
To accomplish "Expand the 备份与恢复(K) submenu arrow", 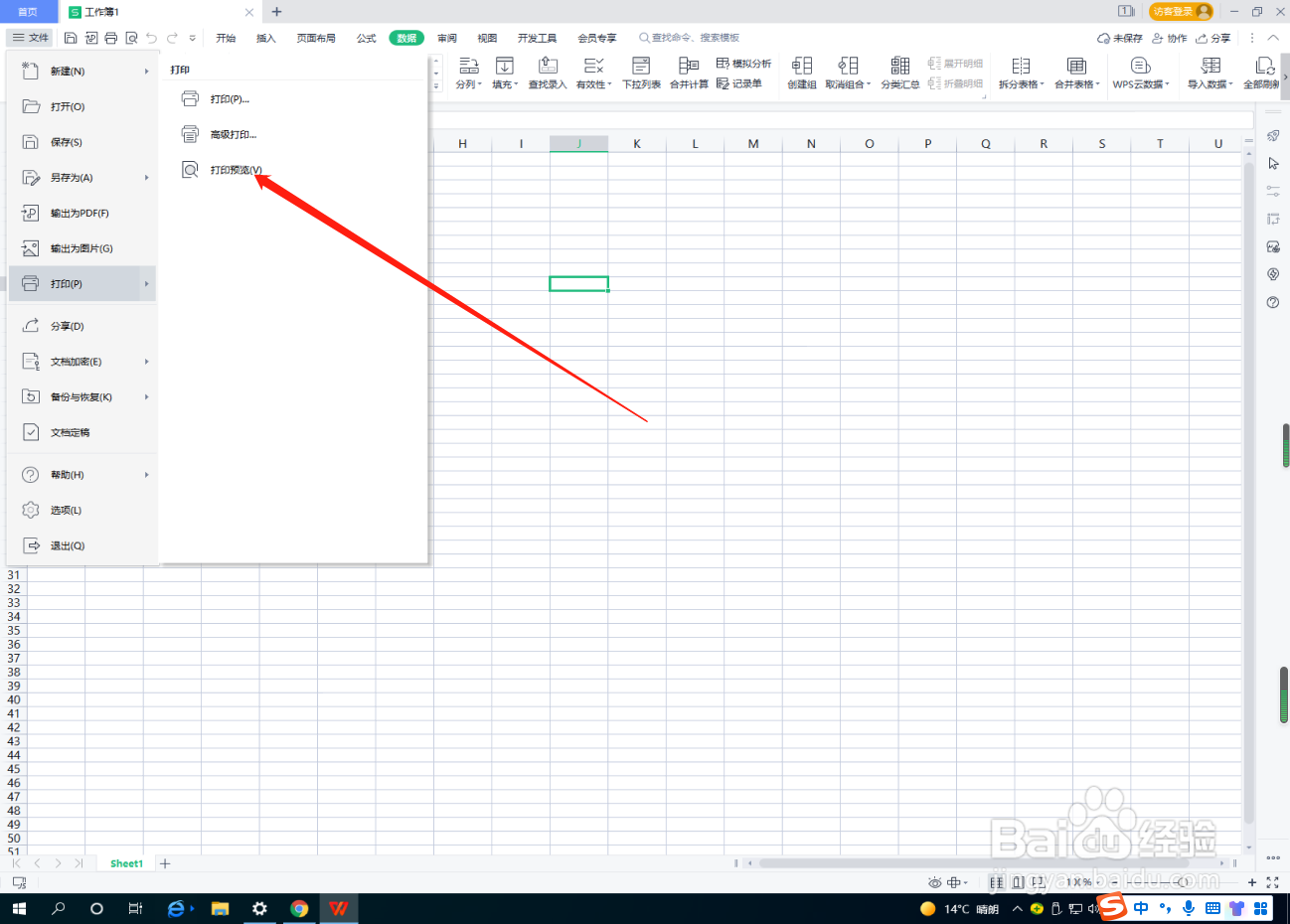I will tap(146, 397).
